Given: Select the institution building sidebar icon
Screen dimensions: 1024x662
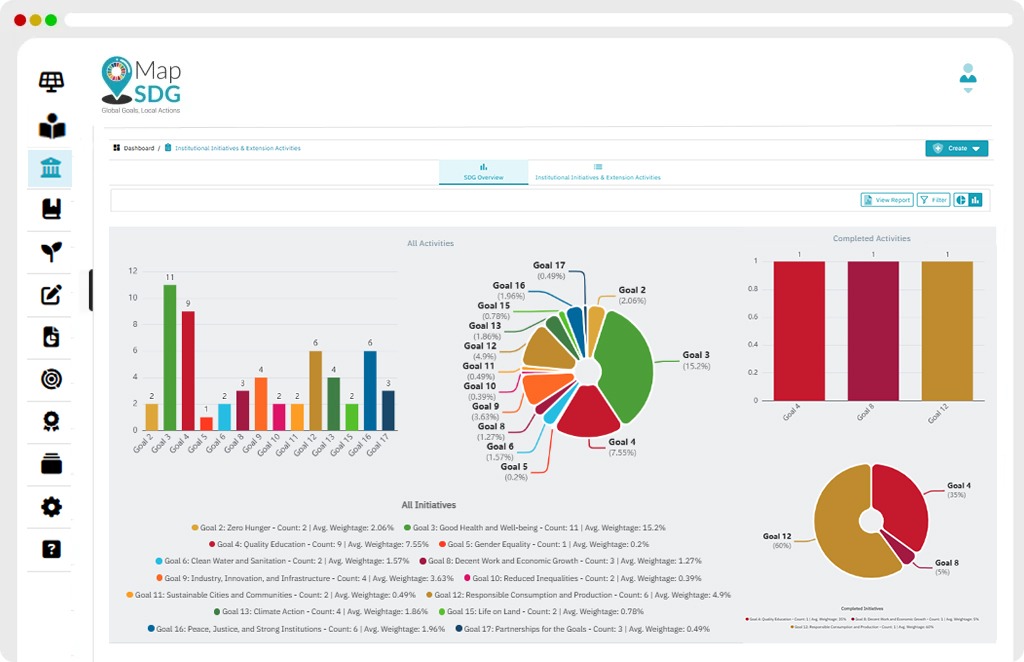Looking at the screenshot, I should (50, 168).
